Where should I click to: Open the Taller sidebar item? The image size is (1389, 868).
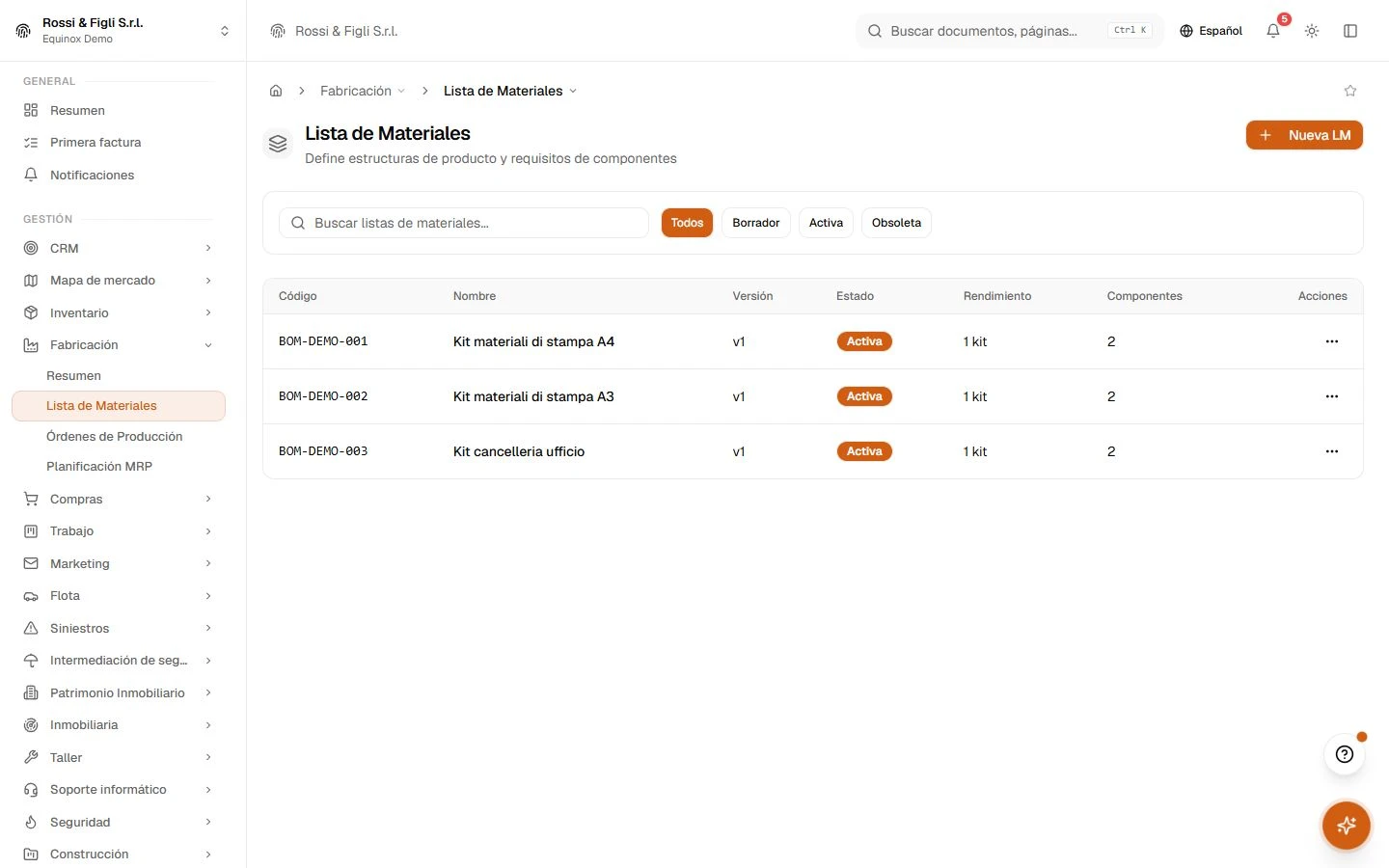[118, 757]
